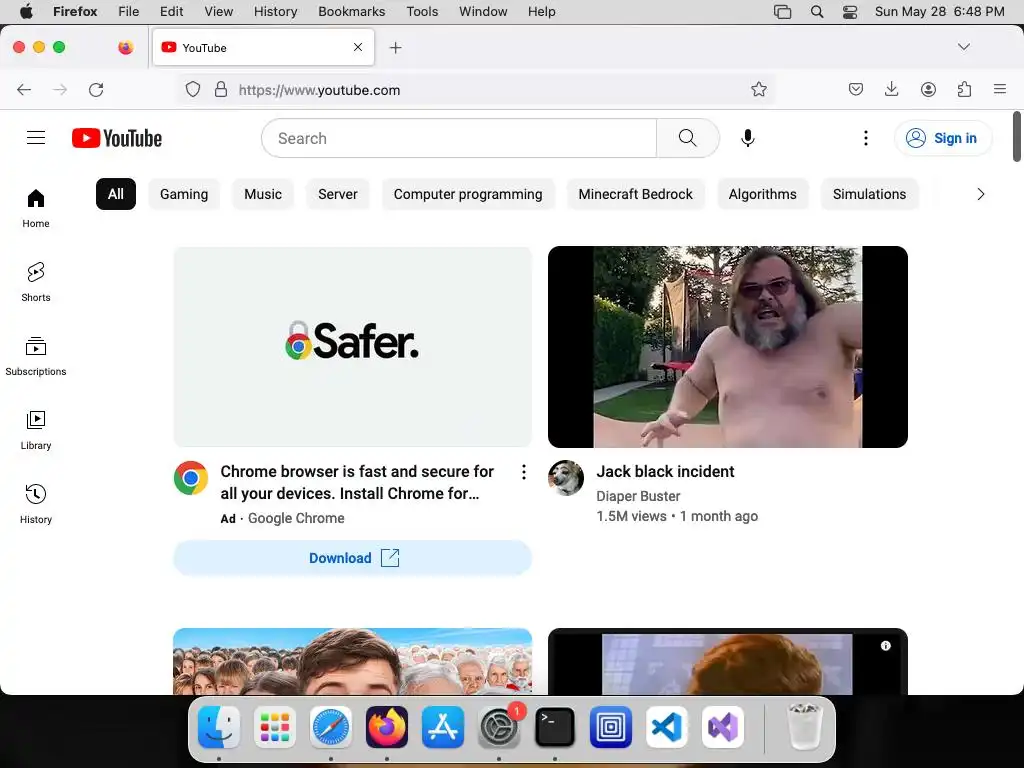The image size is (1024, 768).
Task: Click the Firefox address bar URL
Action: (x=319, y=90)
